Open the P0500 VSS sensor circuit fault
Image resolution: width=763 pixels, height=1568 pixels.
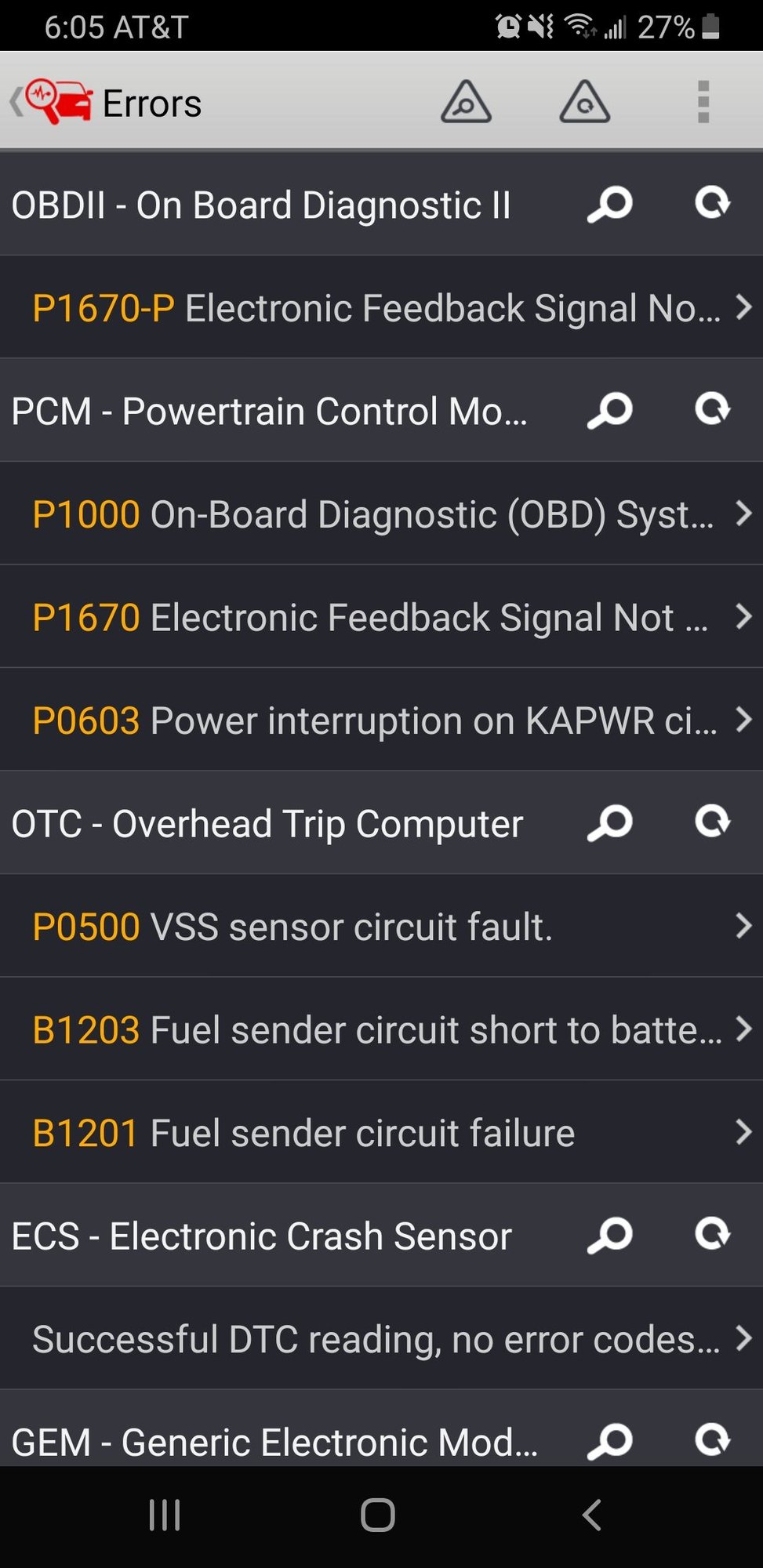(x=381, y=927)
